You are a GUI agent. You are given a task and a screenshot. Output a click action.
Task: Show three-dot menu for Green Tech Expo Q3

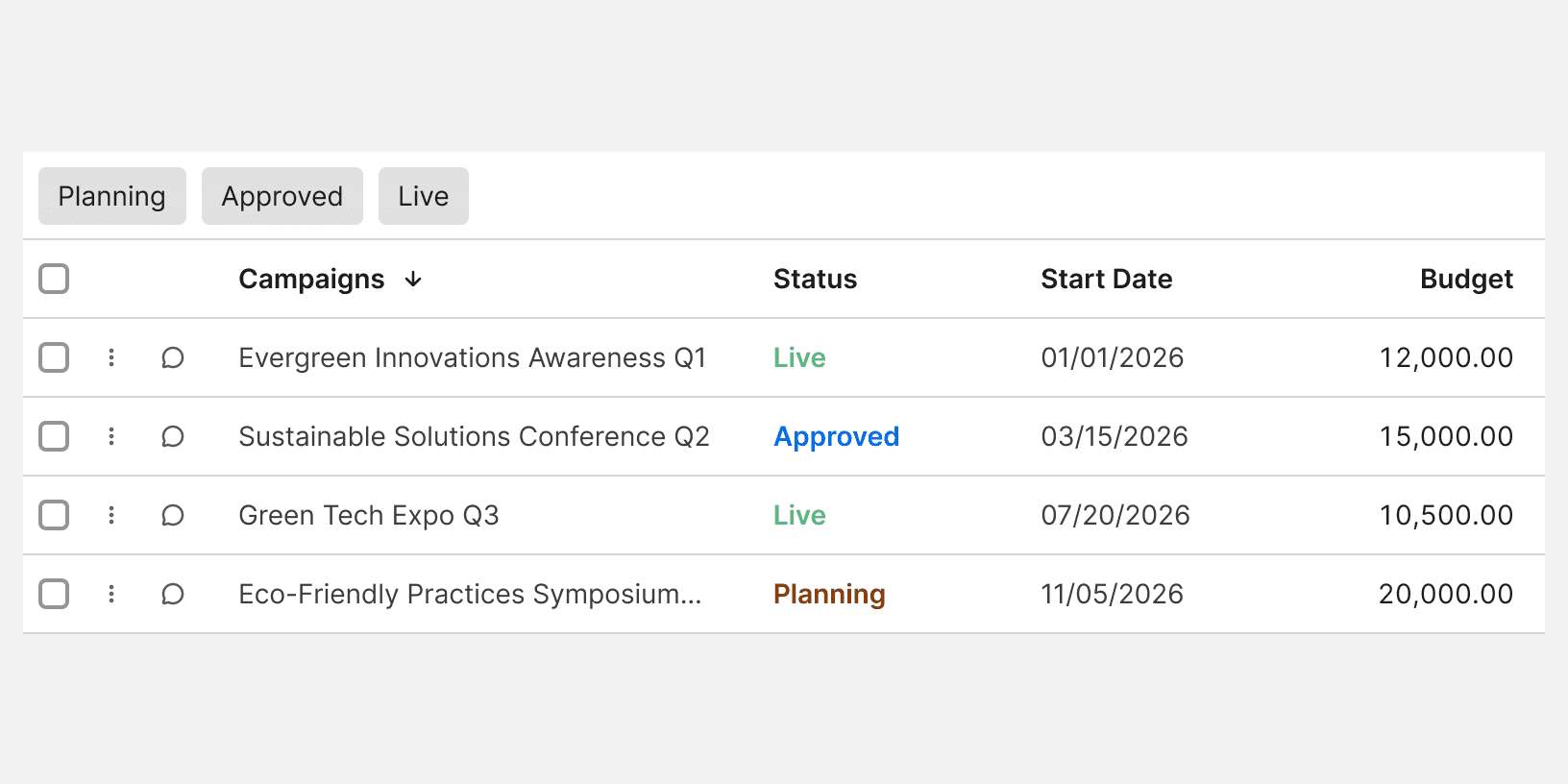[x=111, y=515]
